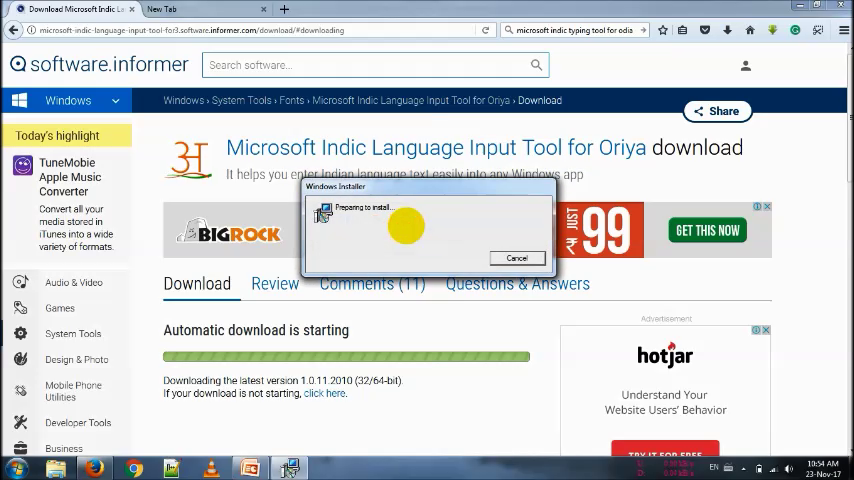Click the Games category icon
Screen dimensions: 854x480
tap(21, 308)
